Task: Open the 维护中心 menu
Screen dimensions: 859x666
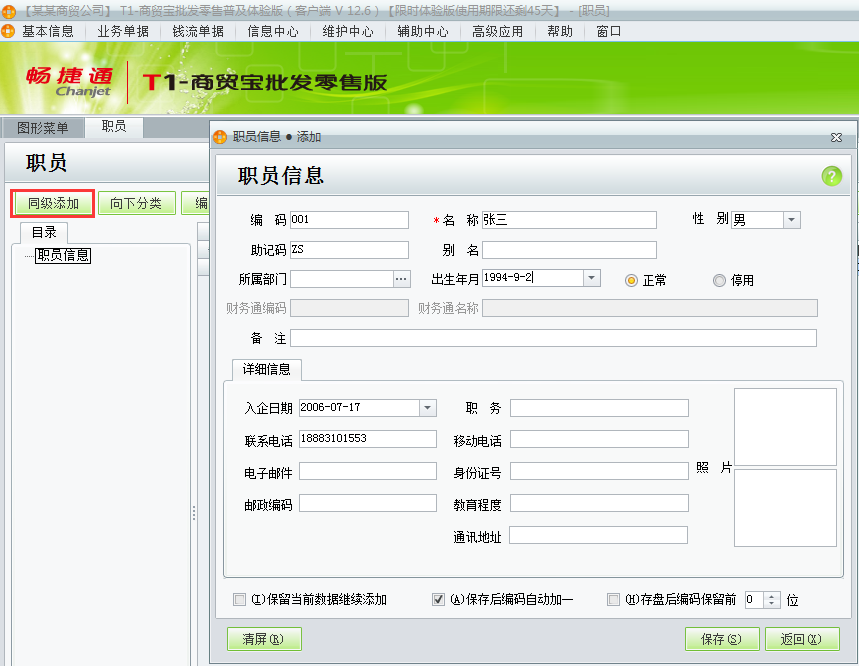Action: [x=349, y=31]
